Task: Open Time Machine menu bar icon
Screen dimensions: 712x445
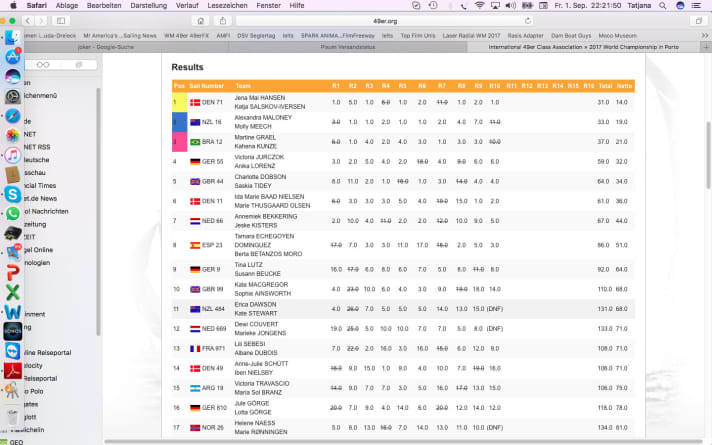Action: pos(433,5)
